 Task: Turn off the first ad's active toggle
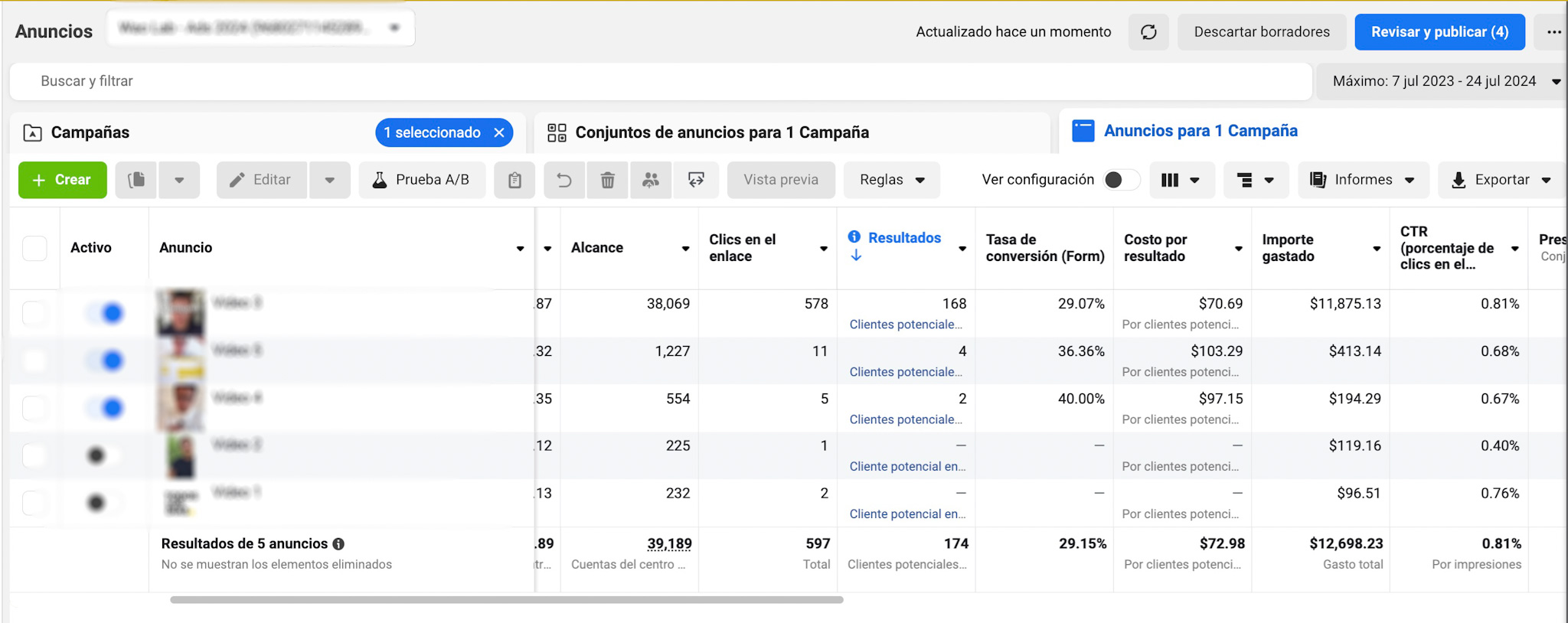coord(105,313)
